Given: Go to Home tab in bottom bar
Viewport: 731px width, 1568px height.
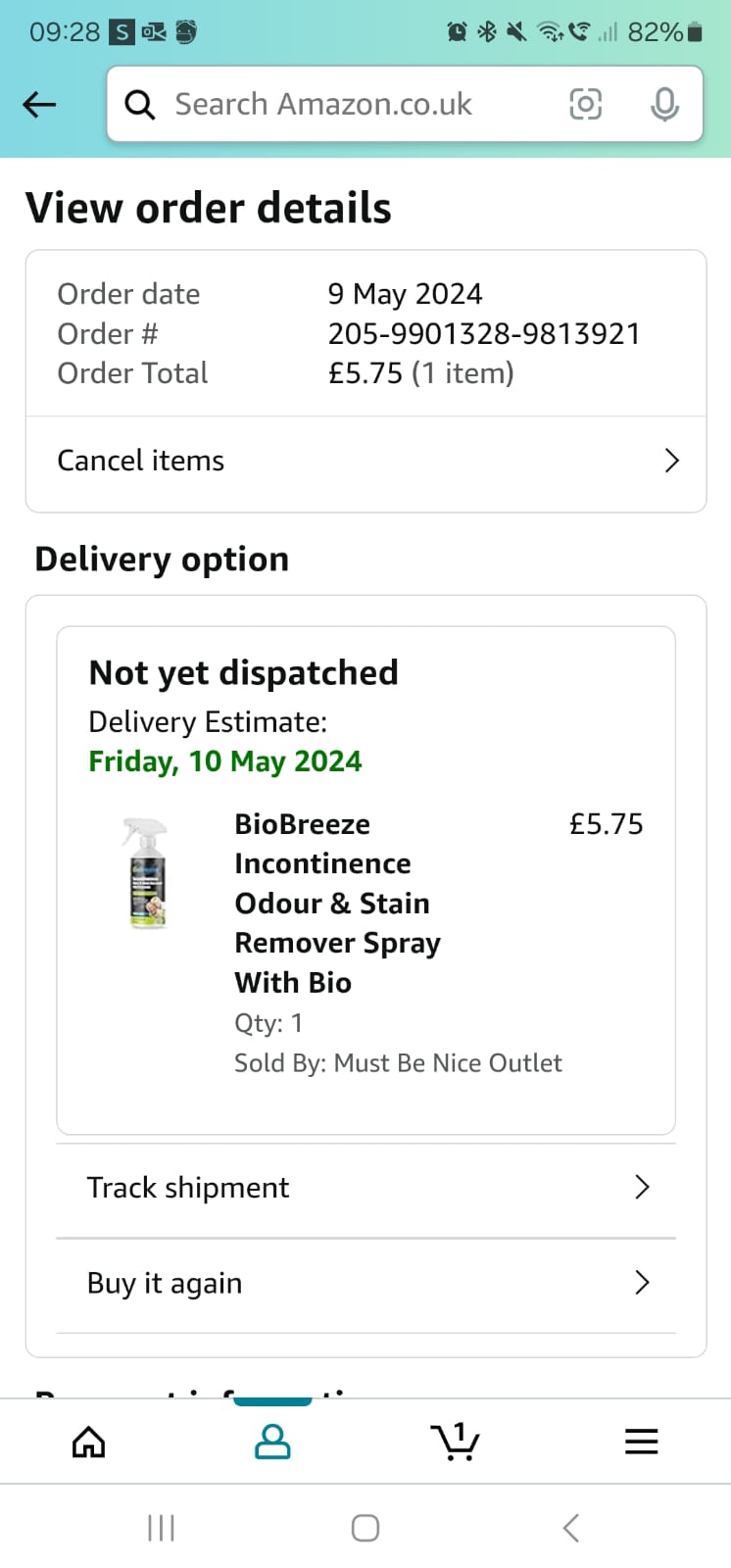Looking at the screenshot, I should click(x=89, y=1442).
